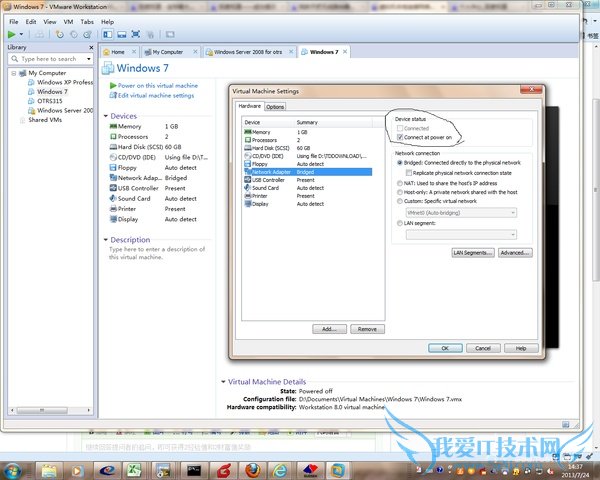Click Power on this virtual machine link
Image resolution: width=600 pixels, height=480 pixels.
pyautogui.click(x=154, y=86)
